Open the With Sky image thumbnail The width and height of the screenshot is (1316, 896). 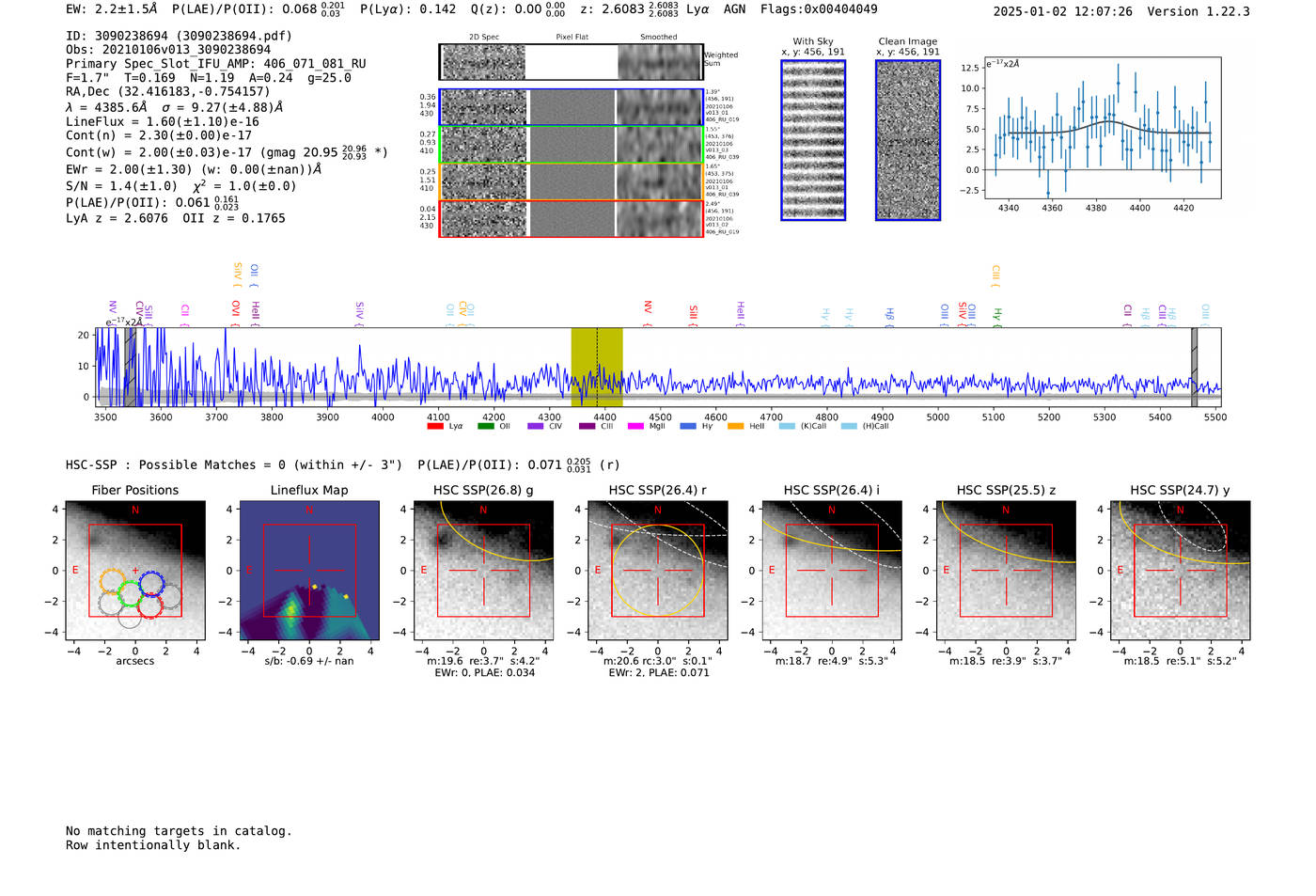(813, 140)
